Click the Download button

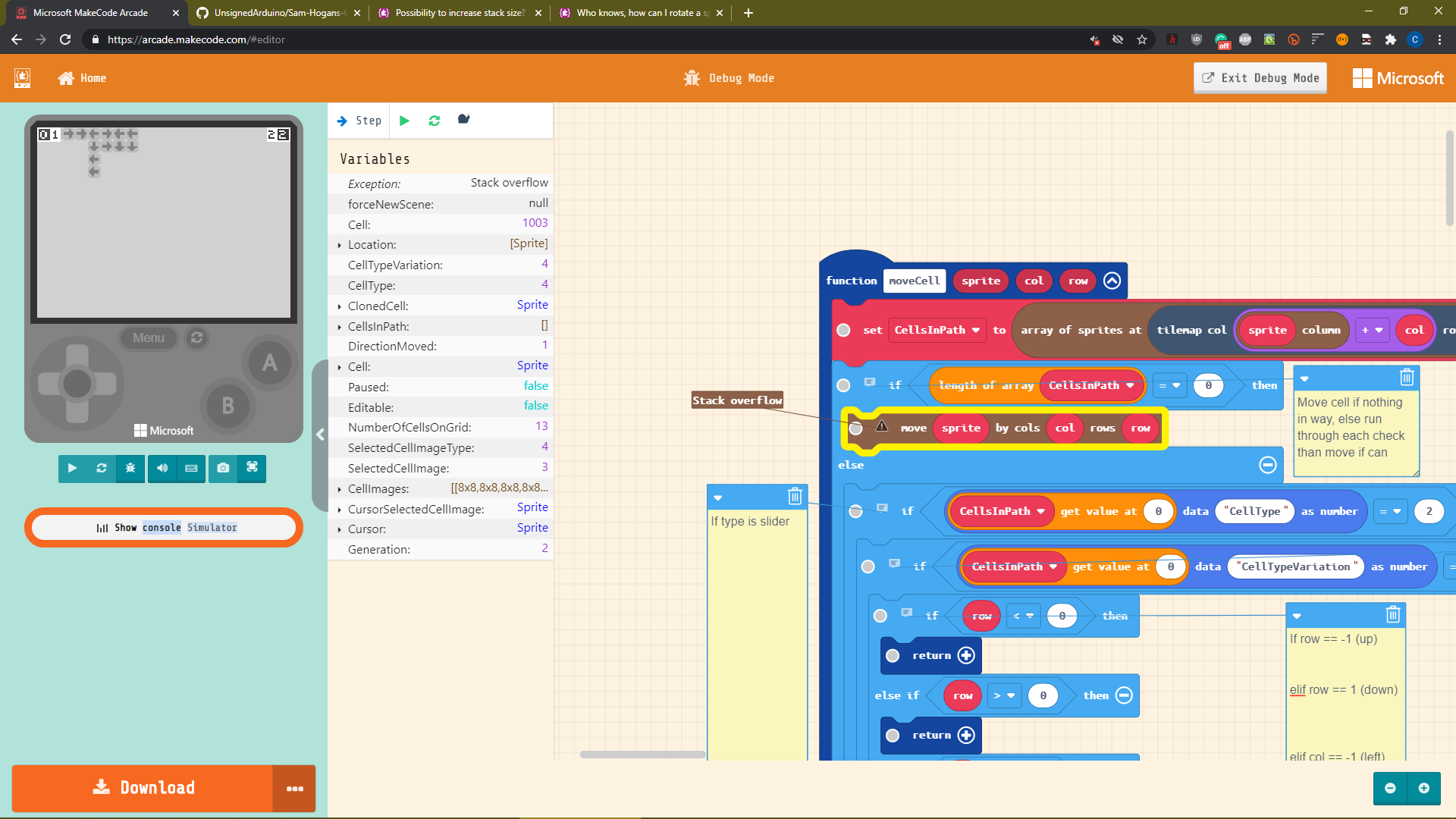pos(143,788)
